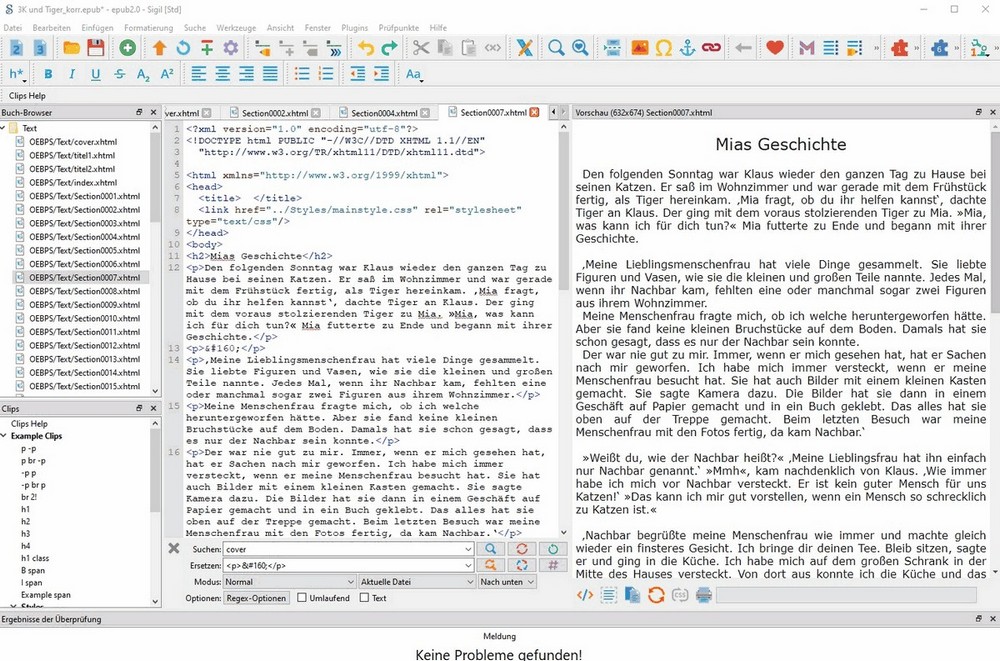Open the Werkzeuge menu
Screen dimensions: 1000x661
point(235,28)
